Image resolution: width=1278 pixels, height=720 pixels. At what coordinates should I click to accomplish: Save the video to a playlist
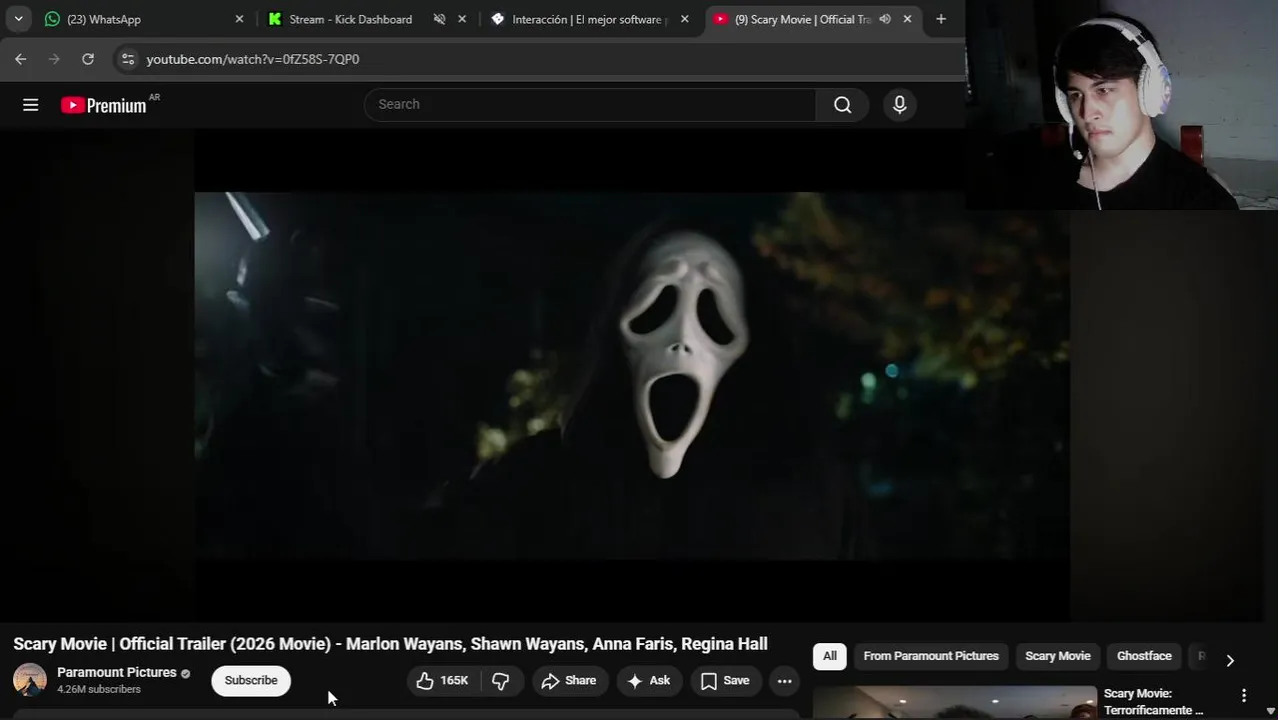pyautogui.click(x=725, y=681)
